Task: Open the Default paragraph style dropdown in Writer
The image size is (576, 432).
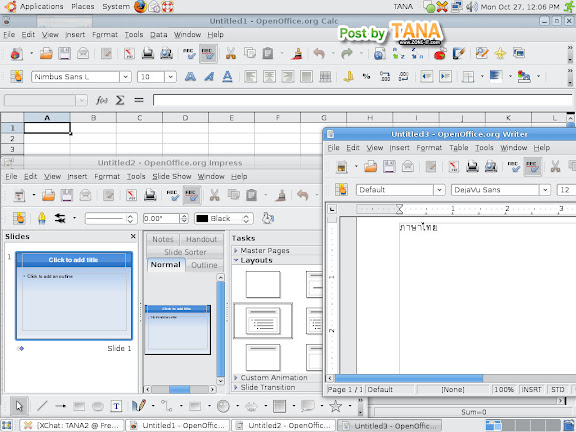Action: [x=439, y=190]
